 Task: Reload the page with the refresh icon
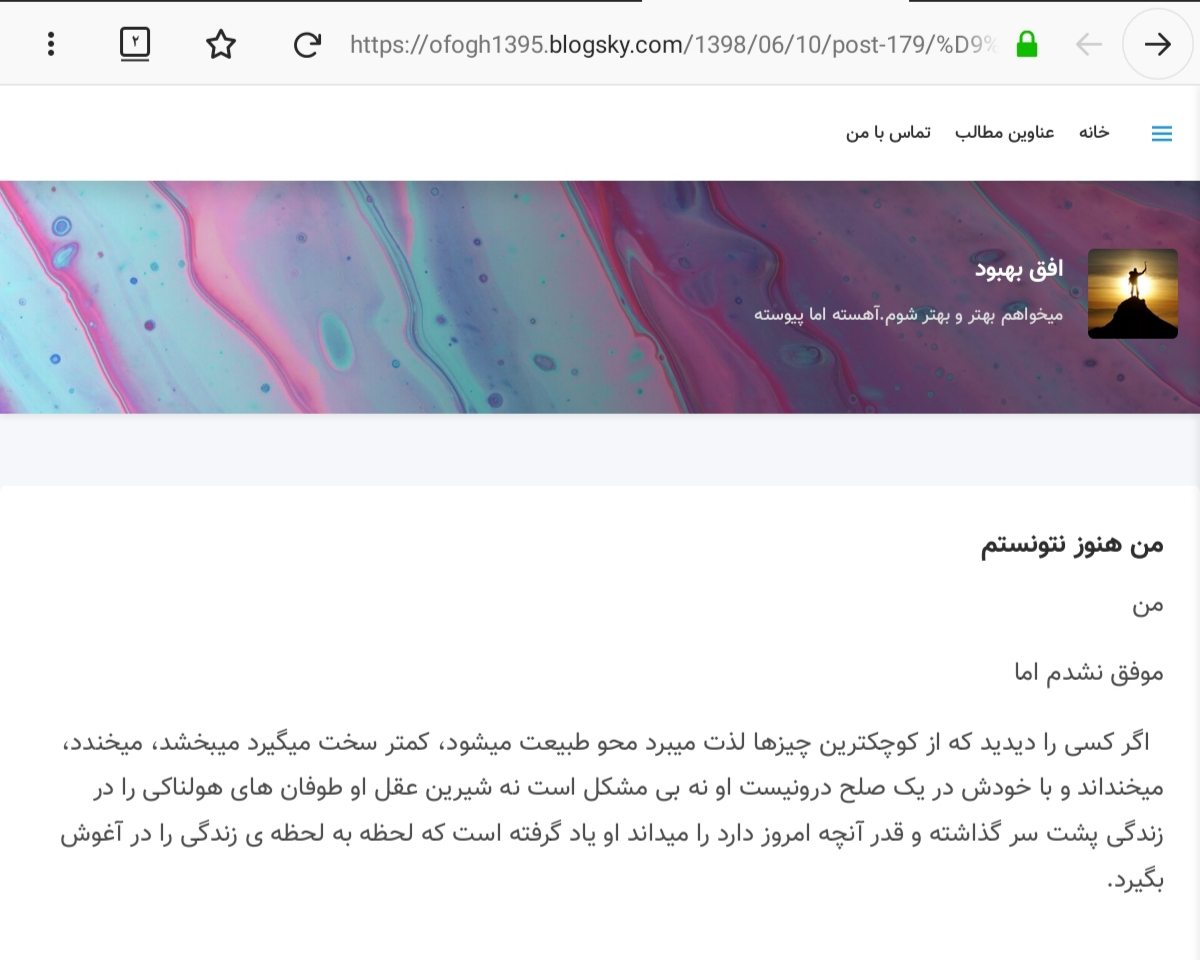[x=307, y=44]
